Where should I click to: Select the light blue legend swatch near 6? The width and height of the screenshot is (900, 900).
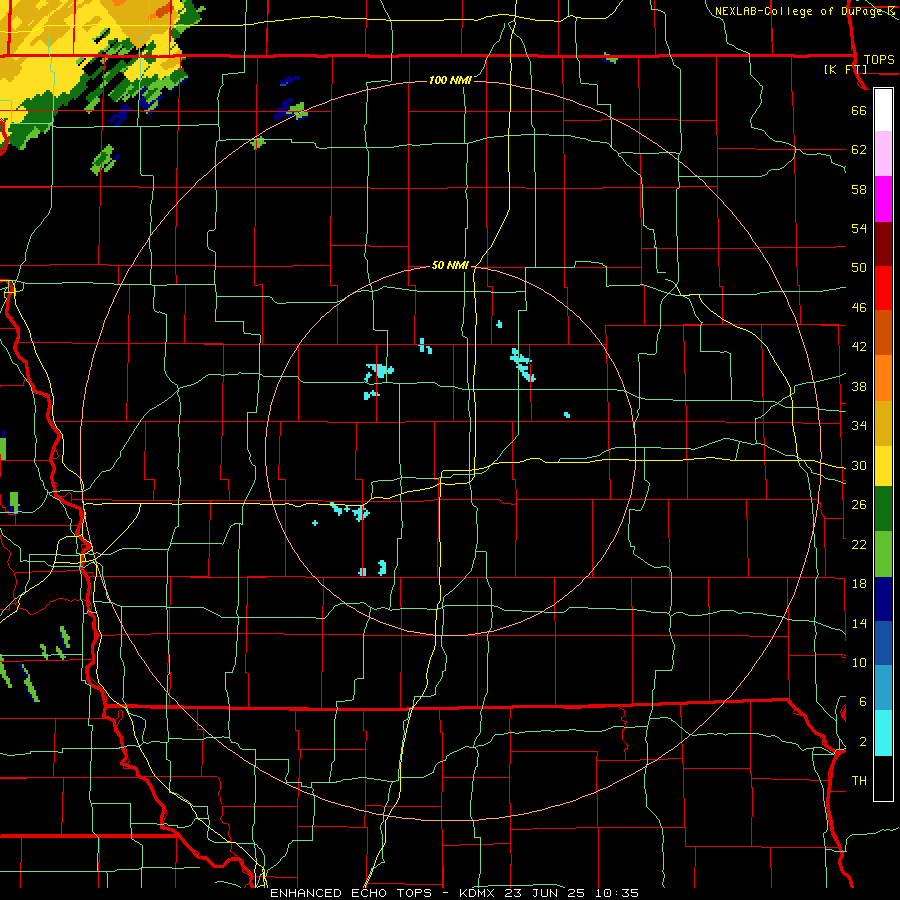point(883,688)
